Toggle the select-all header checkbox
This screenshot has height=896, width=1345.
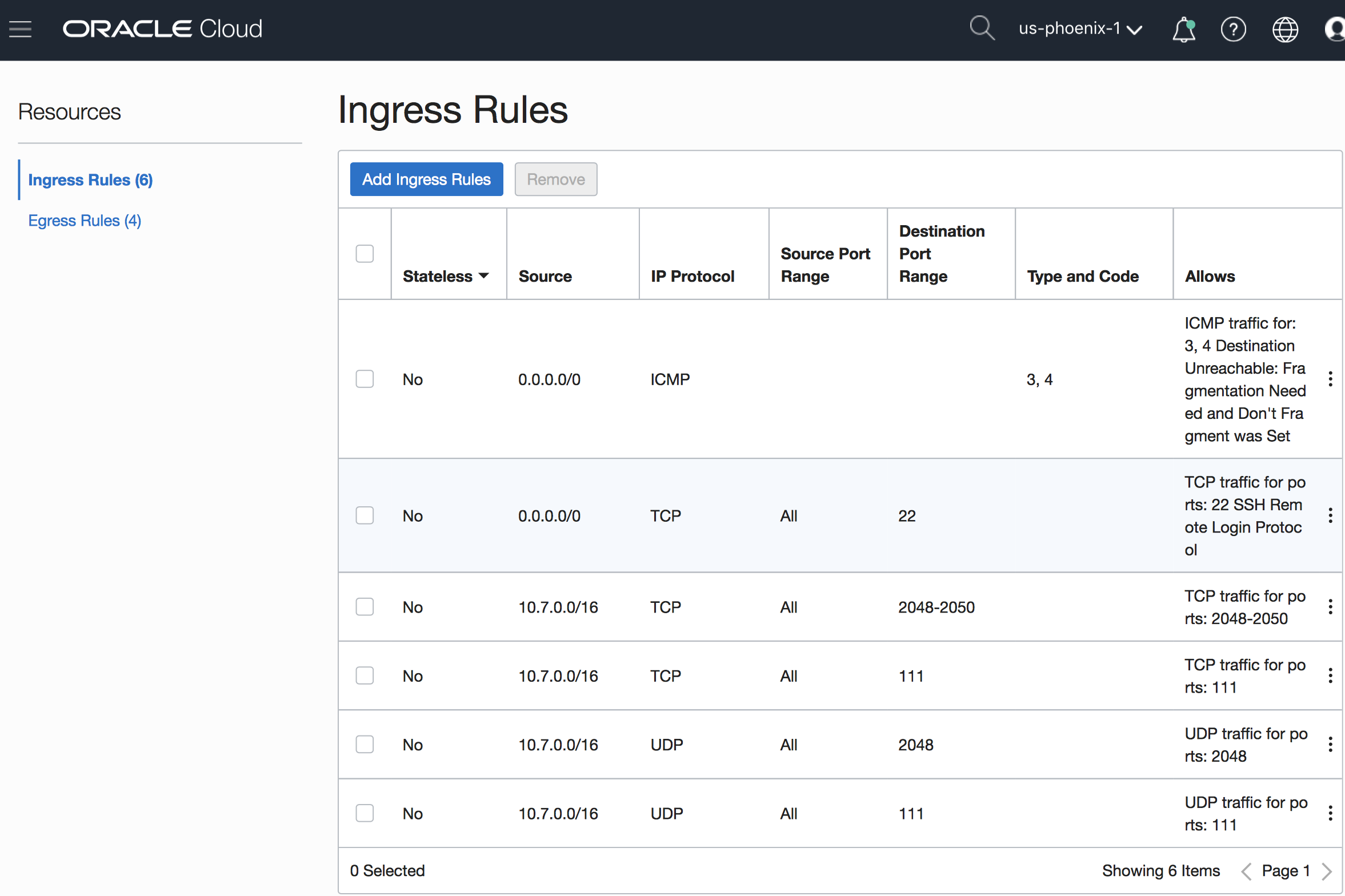[x=365, y=254]
